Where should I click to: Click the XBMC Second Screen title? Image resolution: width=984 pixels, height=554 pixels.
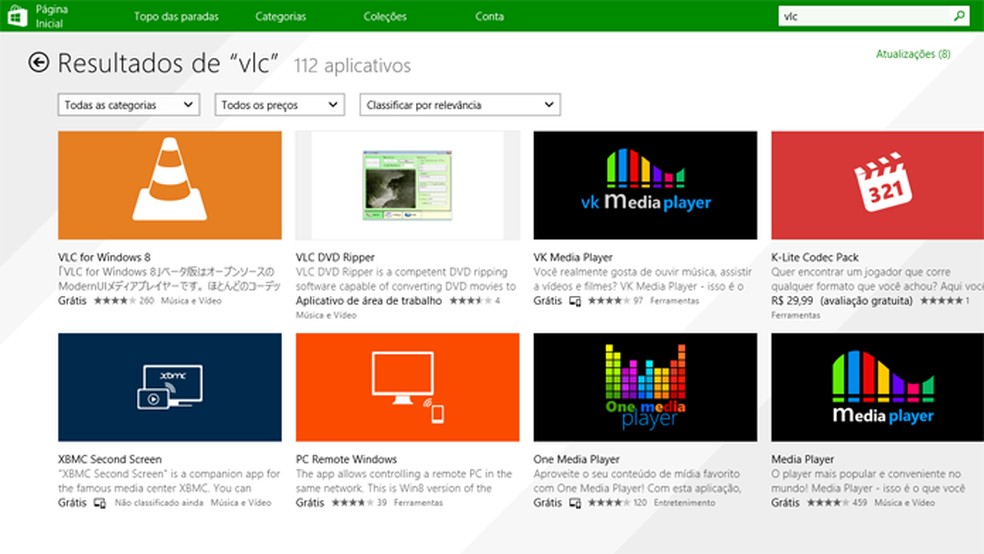(x=110, y=459)
